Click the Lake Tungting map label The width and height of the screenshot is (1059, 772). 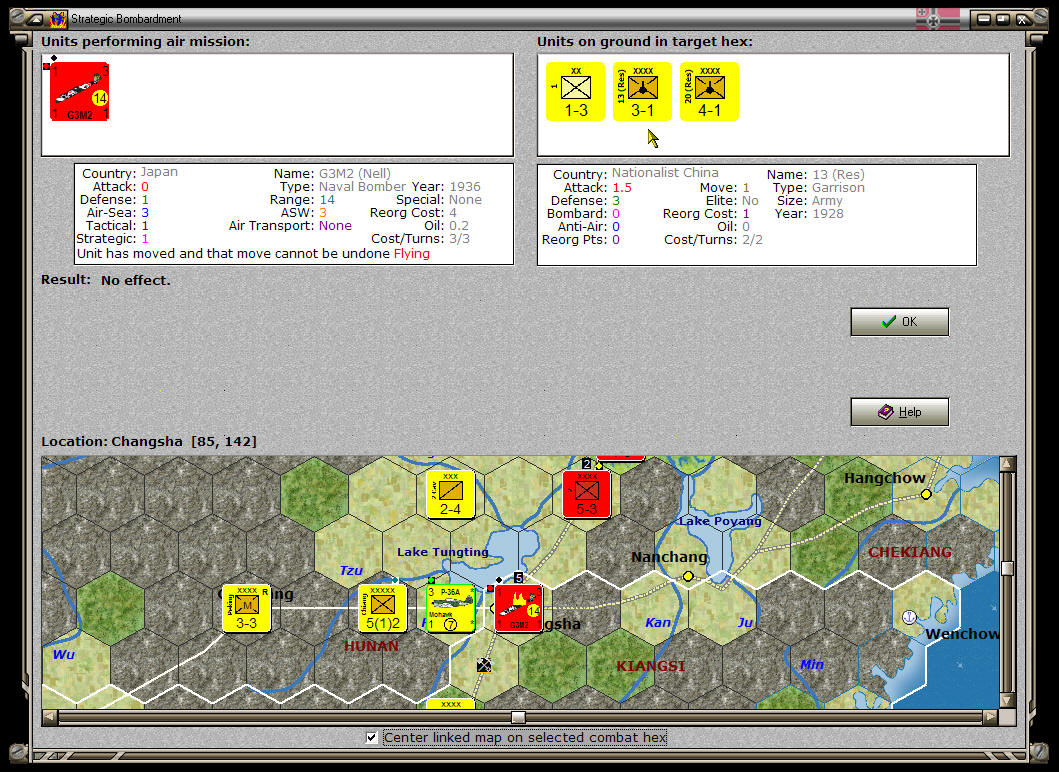442,552
